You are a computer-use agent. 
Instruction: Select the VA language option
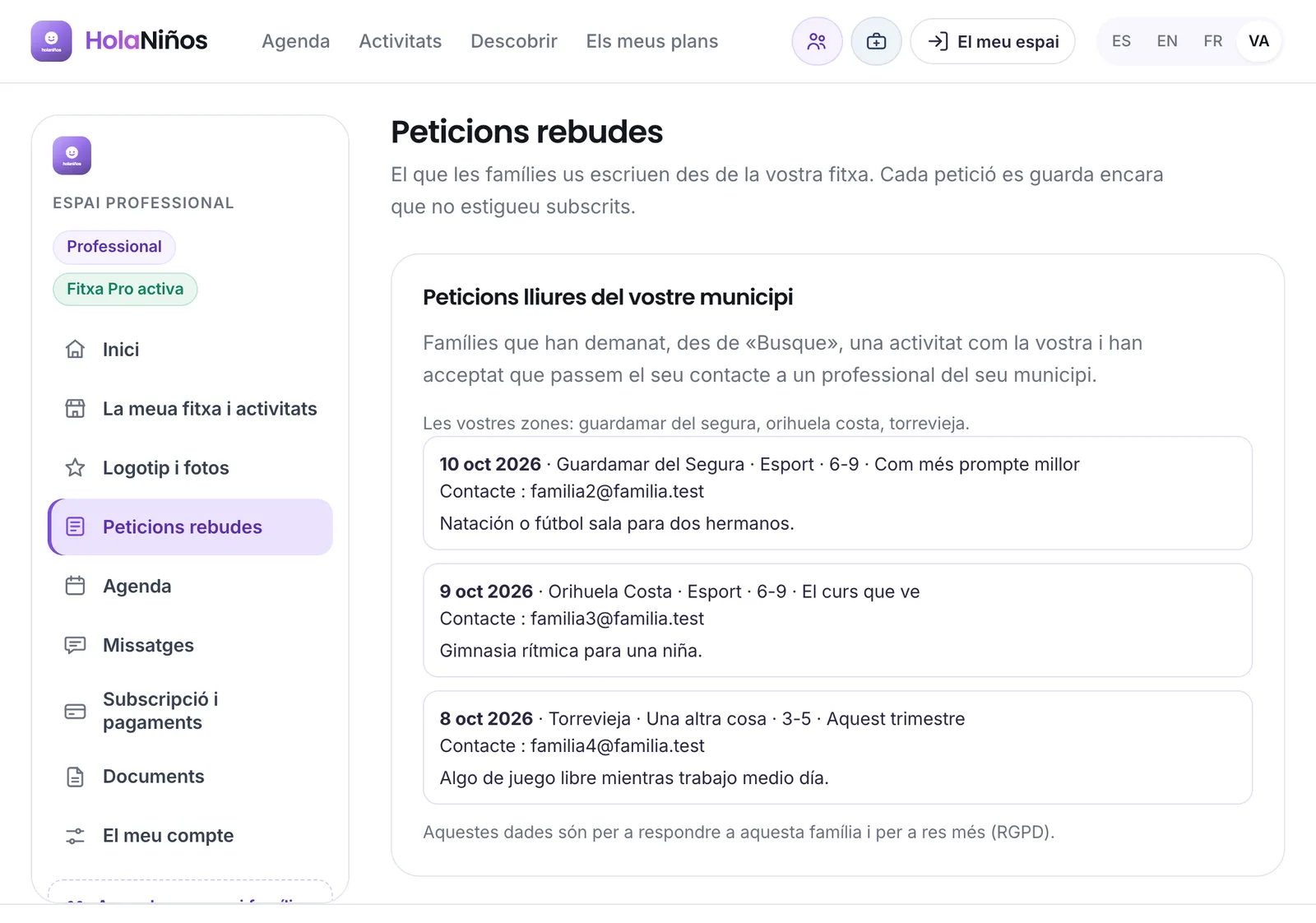(x=1258, y=41)
